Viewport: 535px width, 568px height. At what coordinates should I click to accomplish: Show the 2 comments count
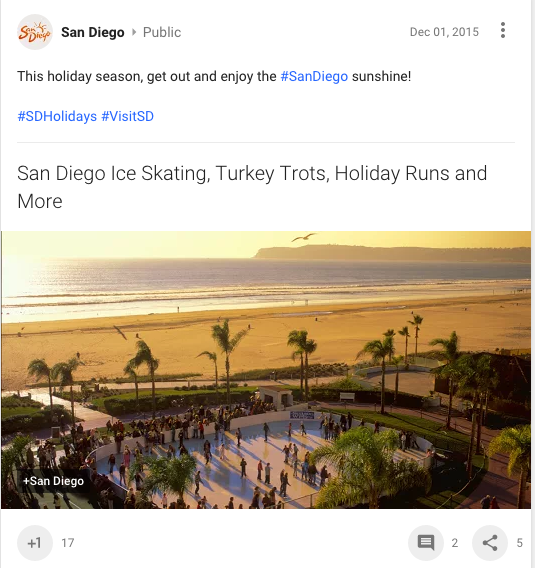coord(455,543)
